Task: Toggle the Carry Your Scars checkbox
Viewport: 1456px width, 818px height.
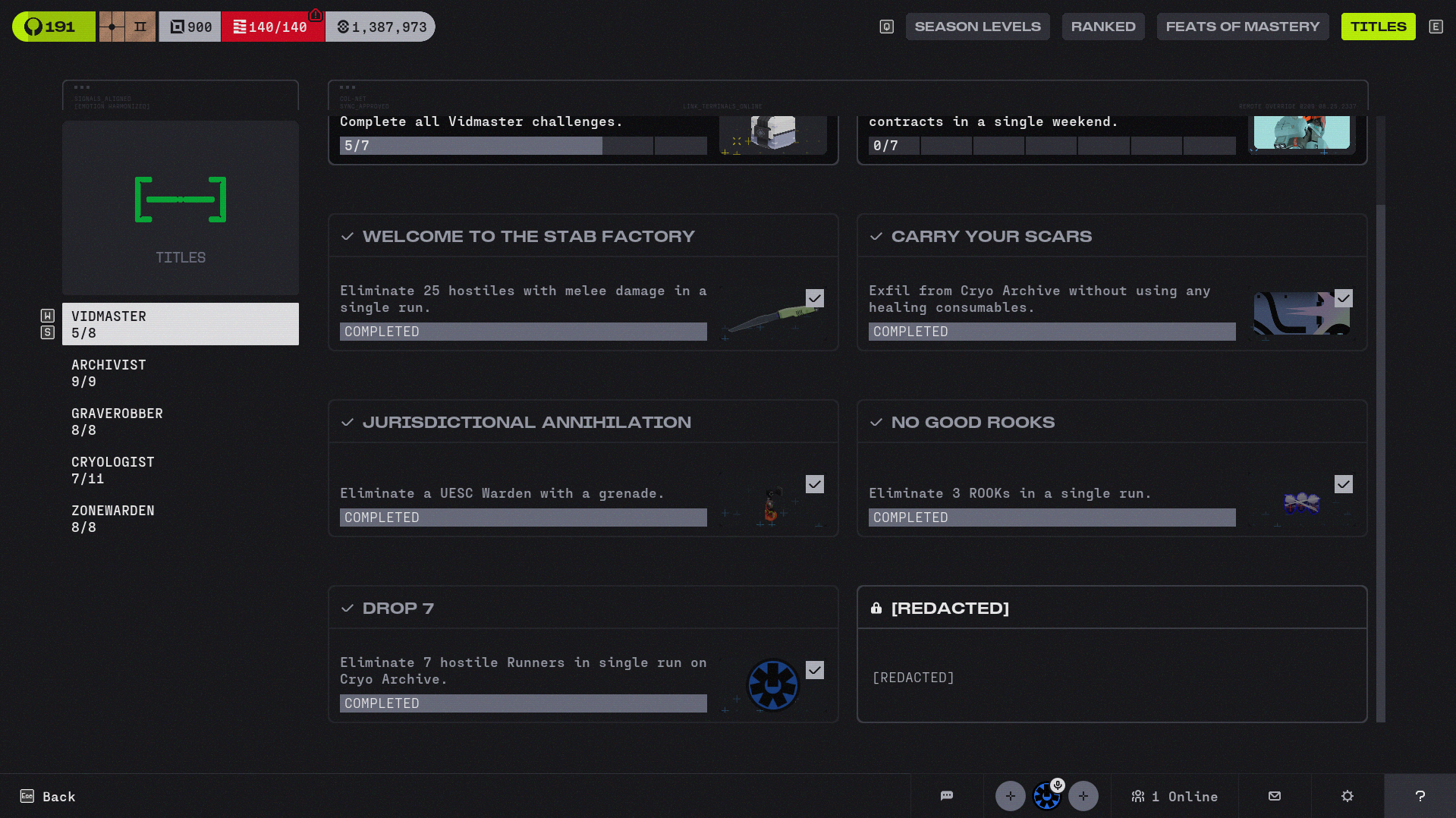Action: pos(1343,298)
